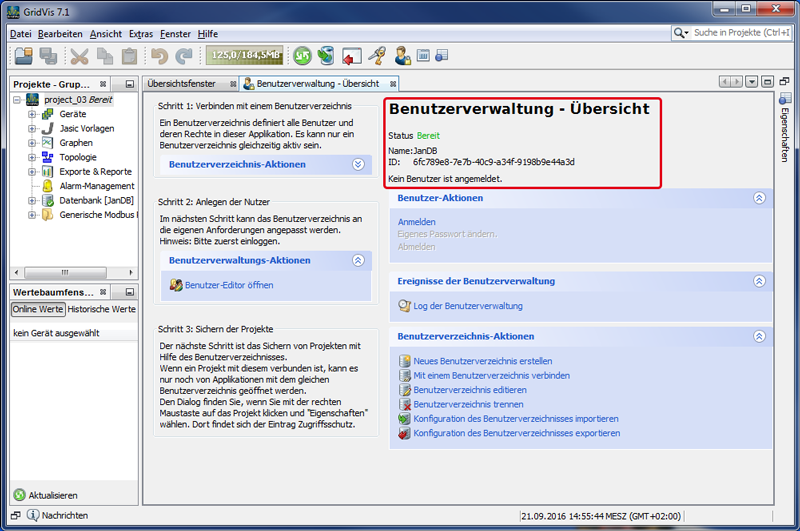Collapse Benutzerverwaltungs-Aktionen in Schritt 2
Screen dimensions: 800x531
point(358,260)
